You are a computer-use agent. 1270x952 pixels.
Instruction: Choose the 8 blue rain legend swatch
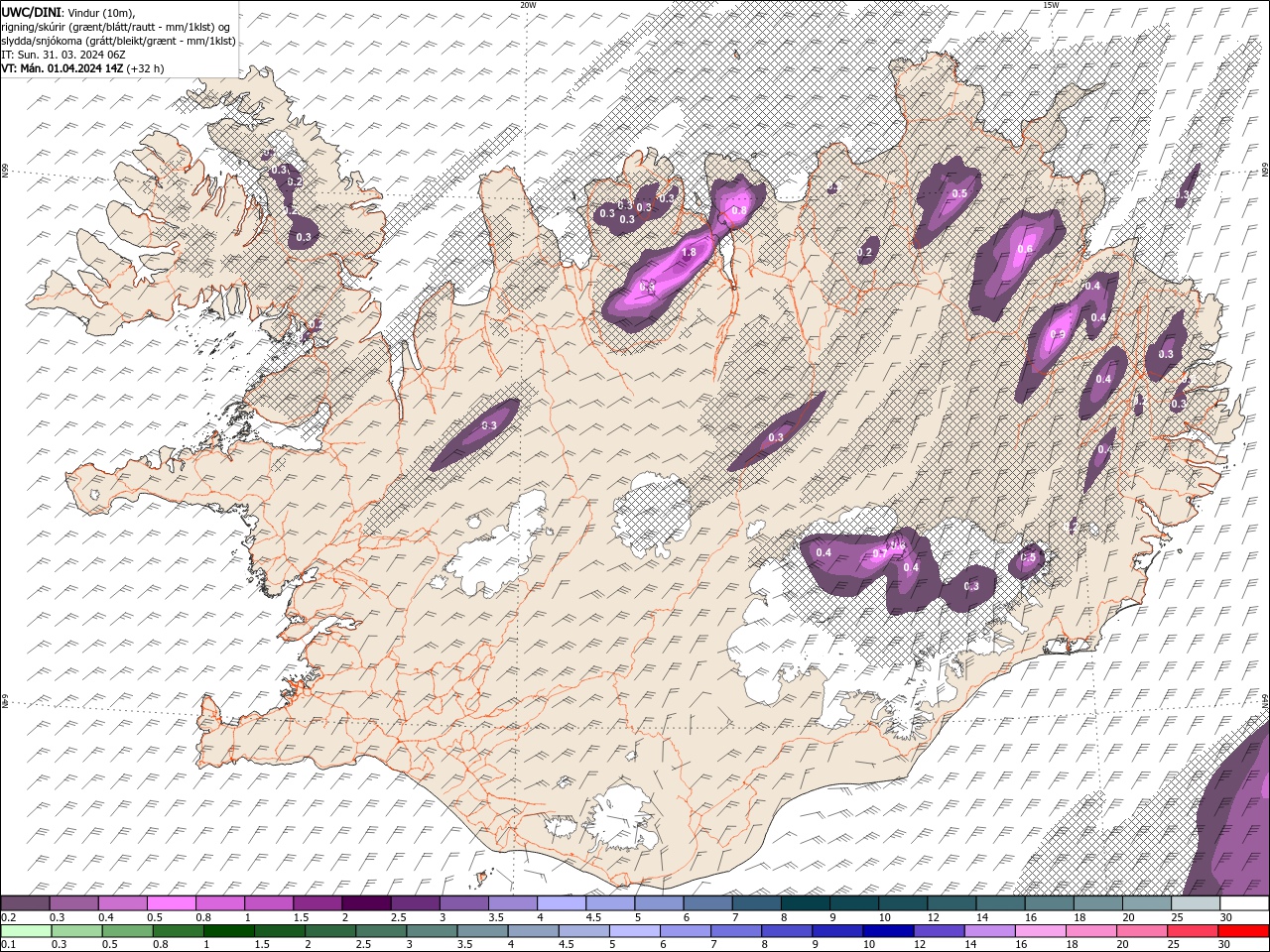point(787,931)
